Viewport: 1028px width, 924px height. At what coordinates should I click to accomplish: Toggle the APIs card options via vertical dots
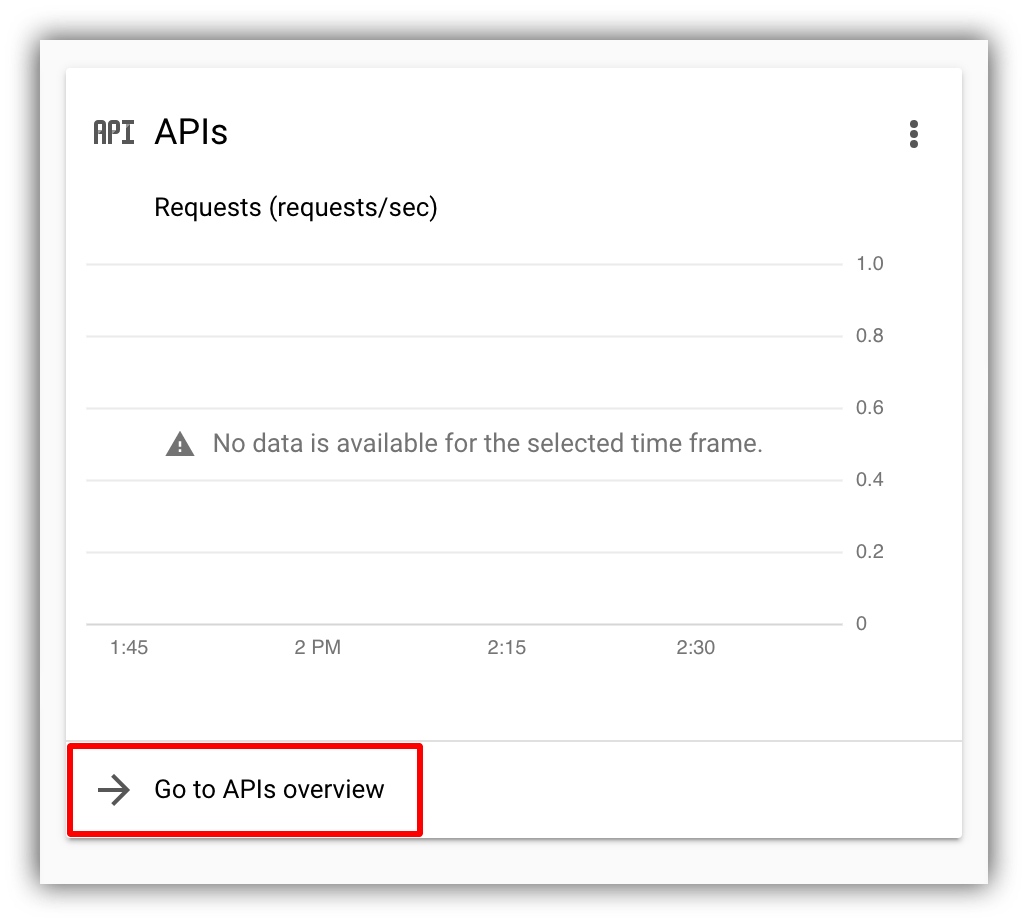pos(913,134)
